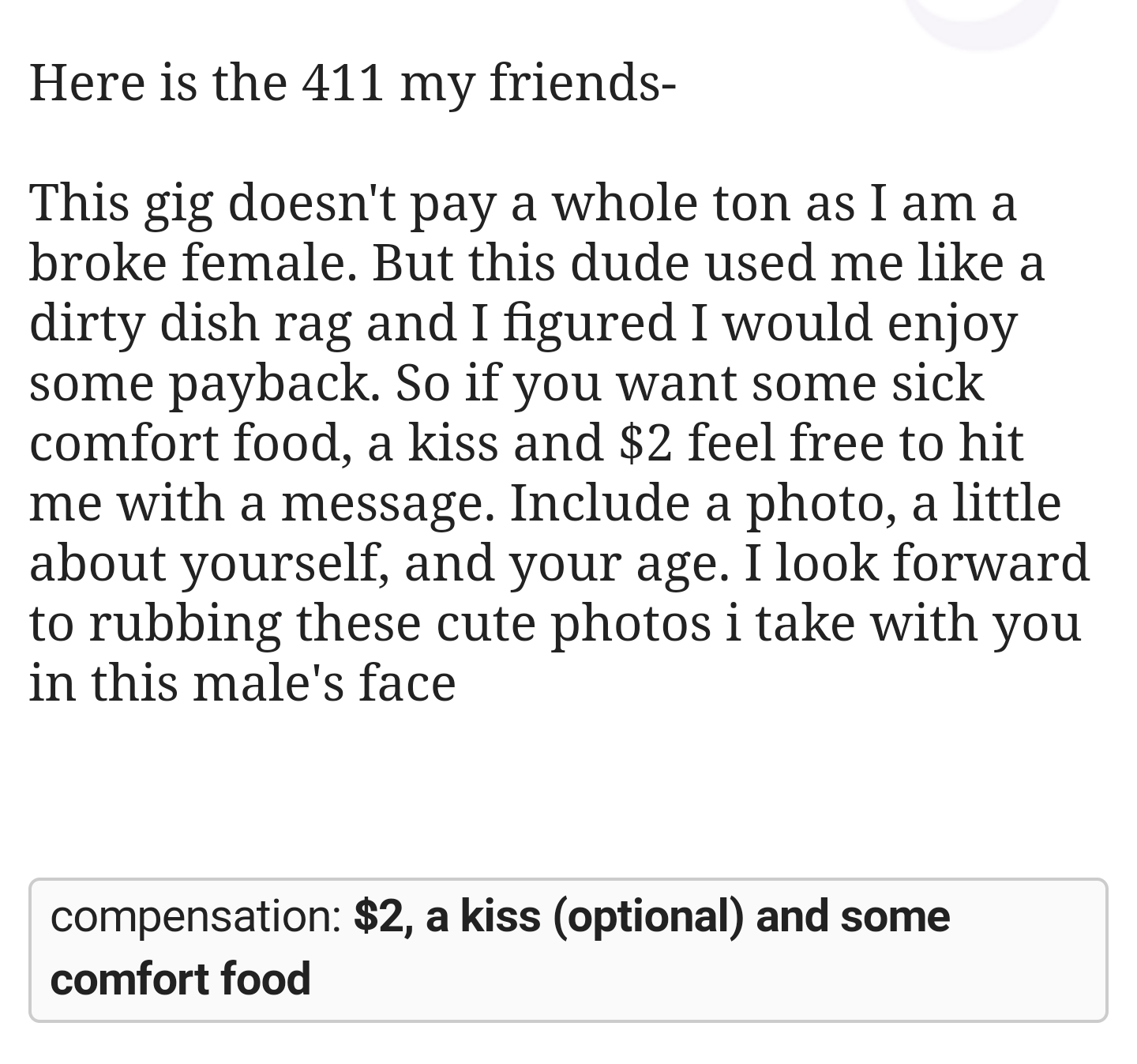Click the bold "$2, a kiss (optional)" text
Screen dimensions: 1137x1064
[x=549, y=915]
